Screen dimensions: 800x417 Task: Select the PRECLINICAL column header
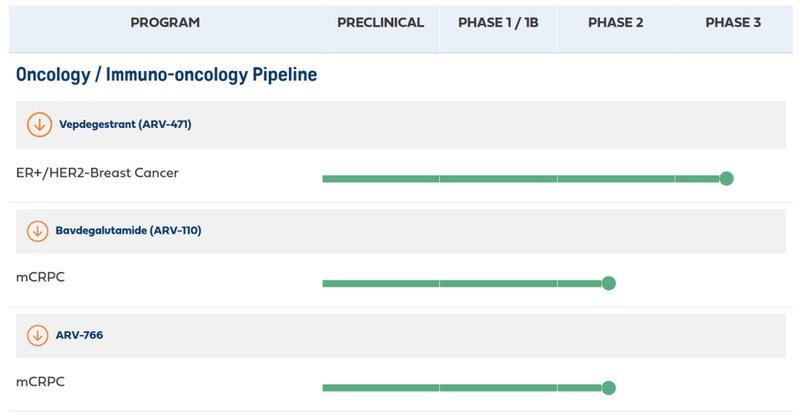[380, 23]
